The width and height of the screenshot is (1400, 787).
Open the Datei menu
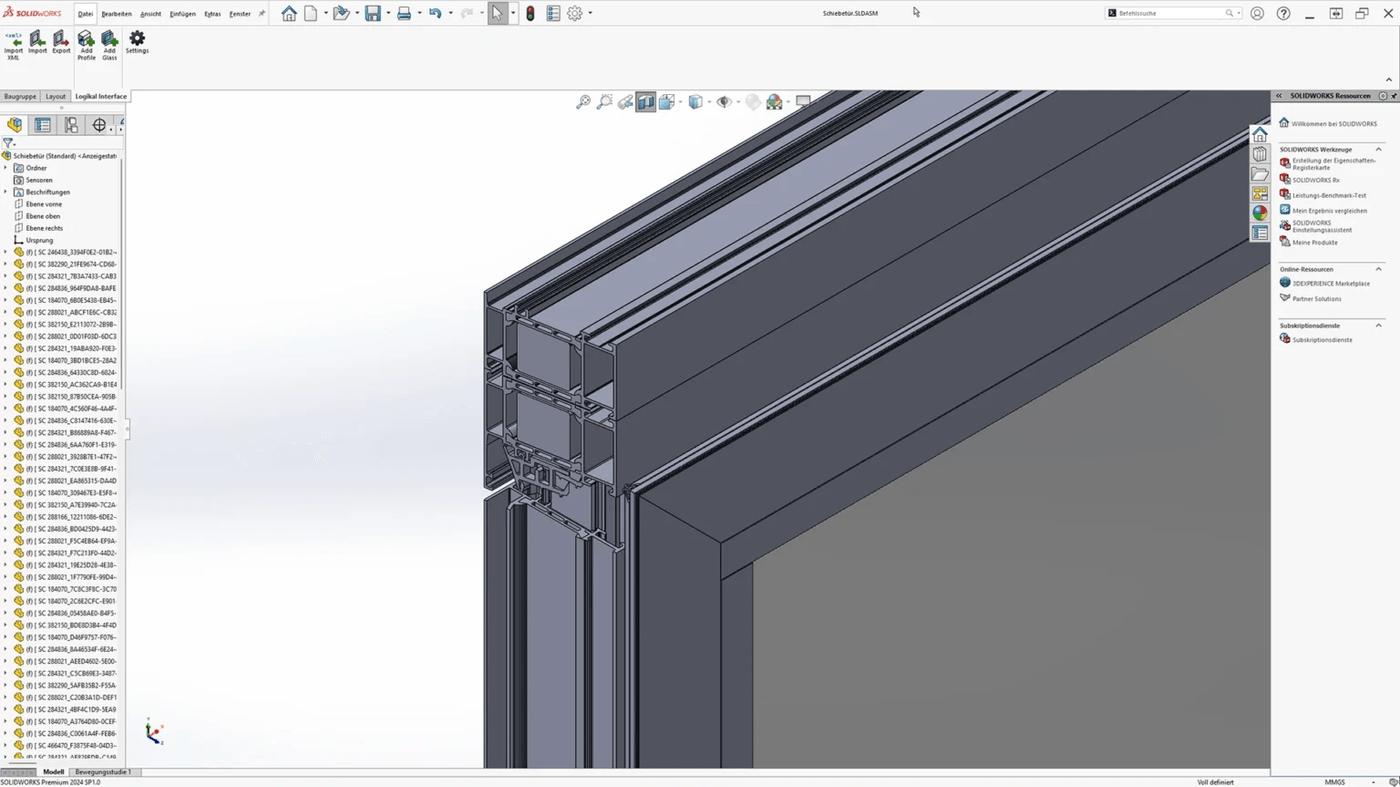pos(84,13)
